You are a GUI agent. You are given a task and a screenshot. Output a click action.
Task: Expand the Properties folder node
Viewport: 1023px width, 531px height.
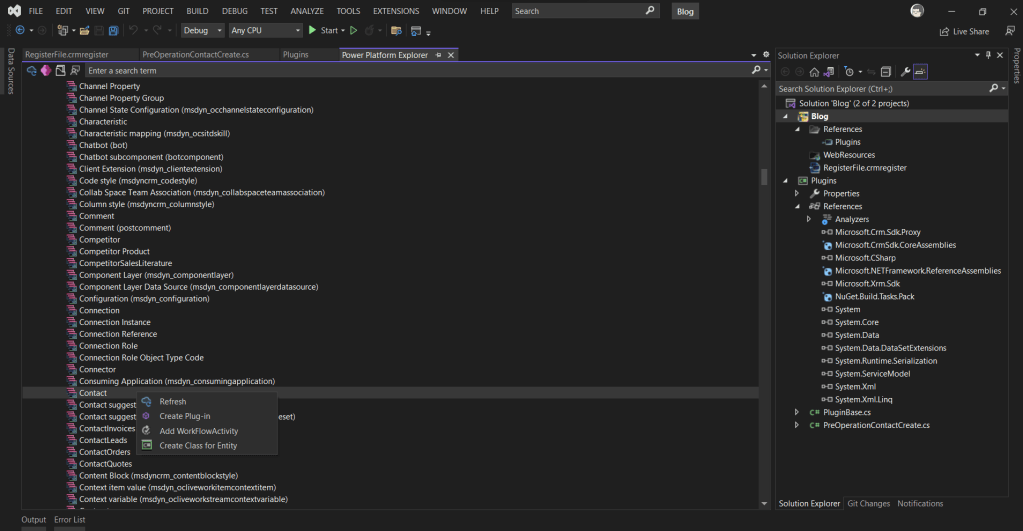(x=797, y=194)
